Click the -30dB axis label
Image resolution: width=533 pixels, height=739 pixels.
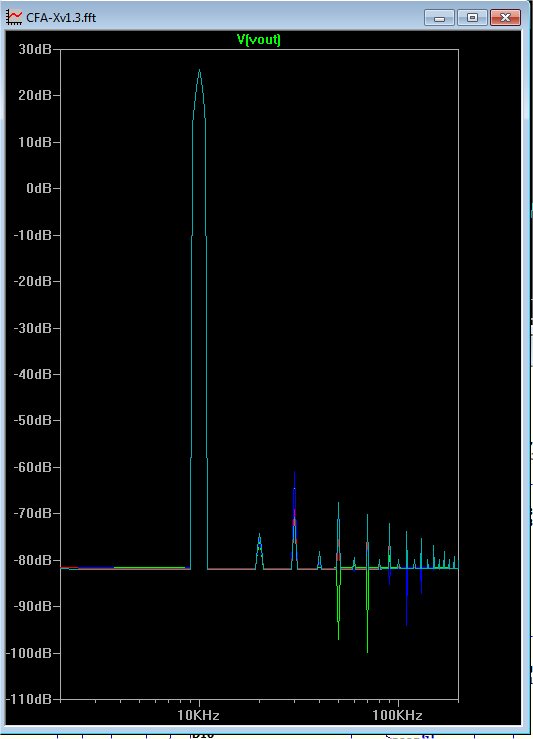33,328
